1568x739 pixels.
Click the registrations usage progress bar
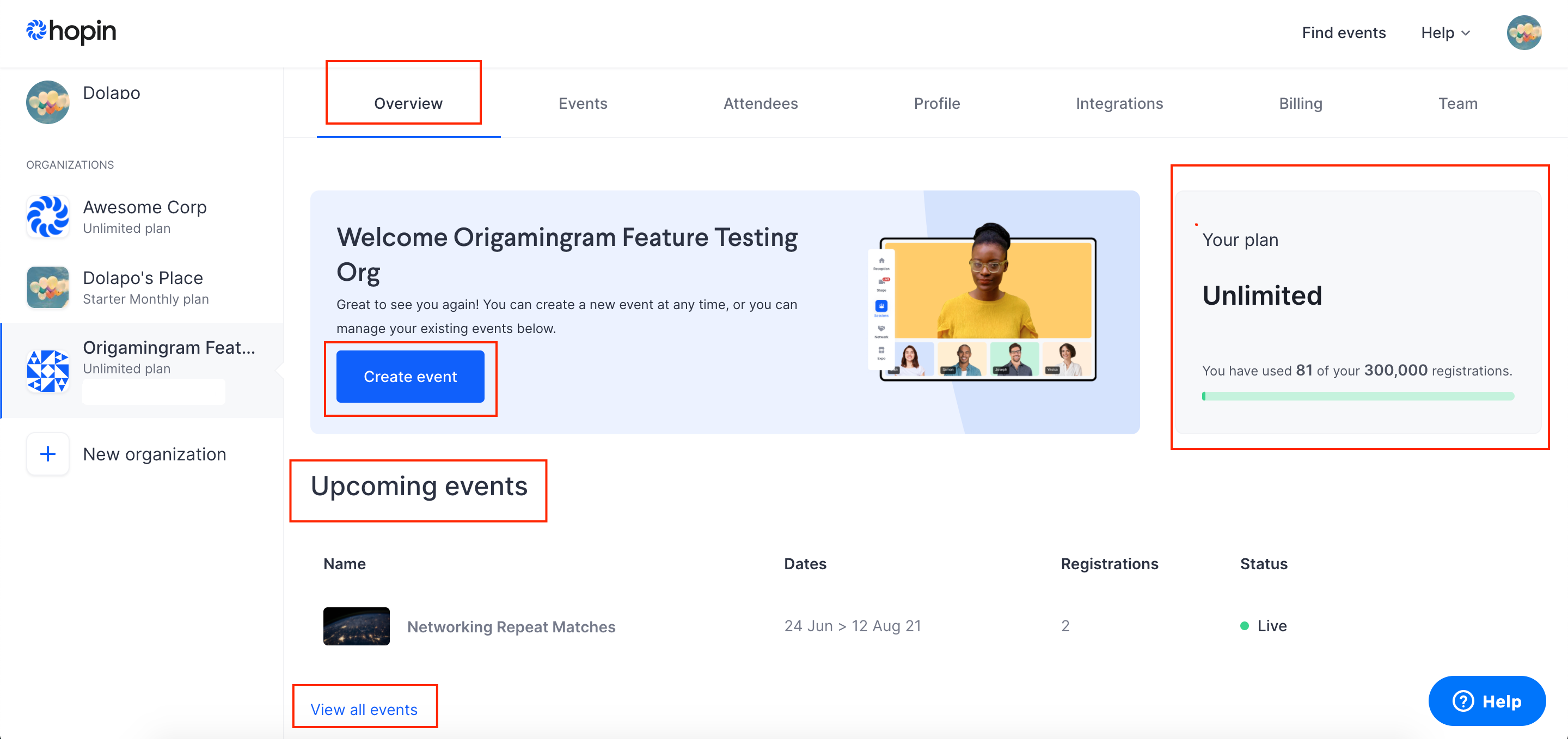coord(1357,396)
